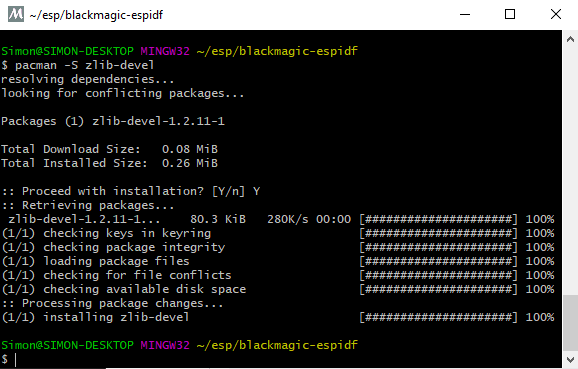This screenshot has height=369, width=578.
Task: Click the 'pacman -S zlib-devel' command text
Action: click(x=84, y=65)
